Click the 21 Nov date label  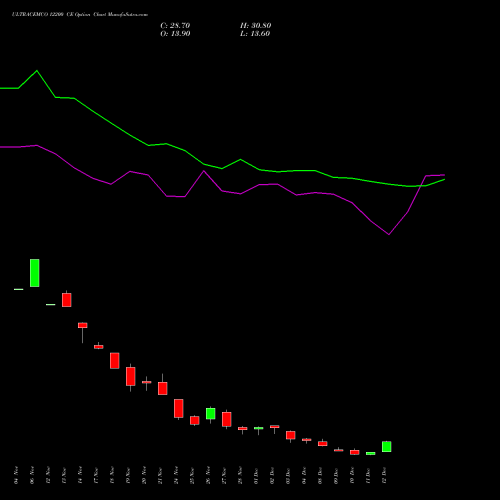[160, 475]
